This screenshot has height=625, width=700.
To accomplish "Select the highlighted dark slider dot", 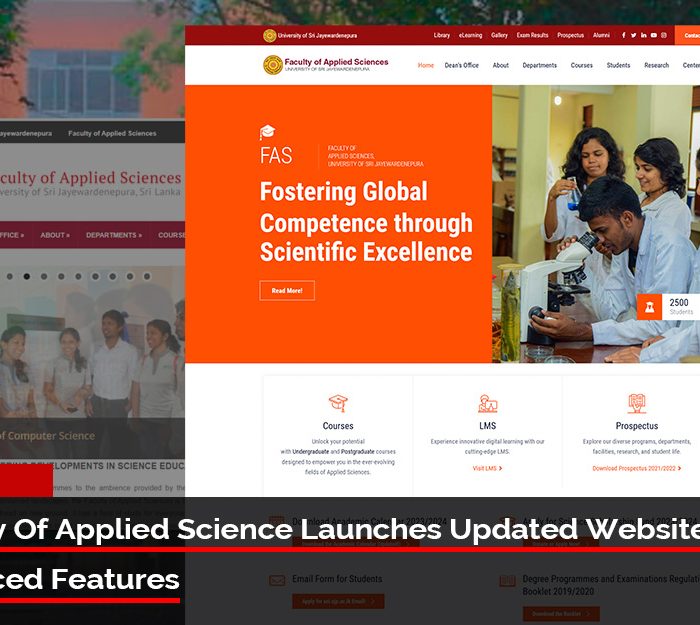I will tap(27, 277).
